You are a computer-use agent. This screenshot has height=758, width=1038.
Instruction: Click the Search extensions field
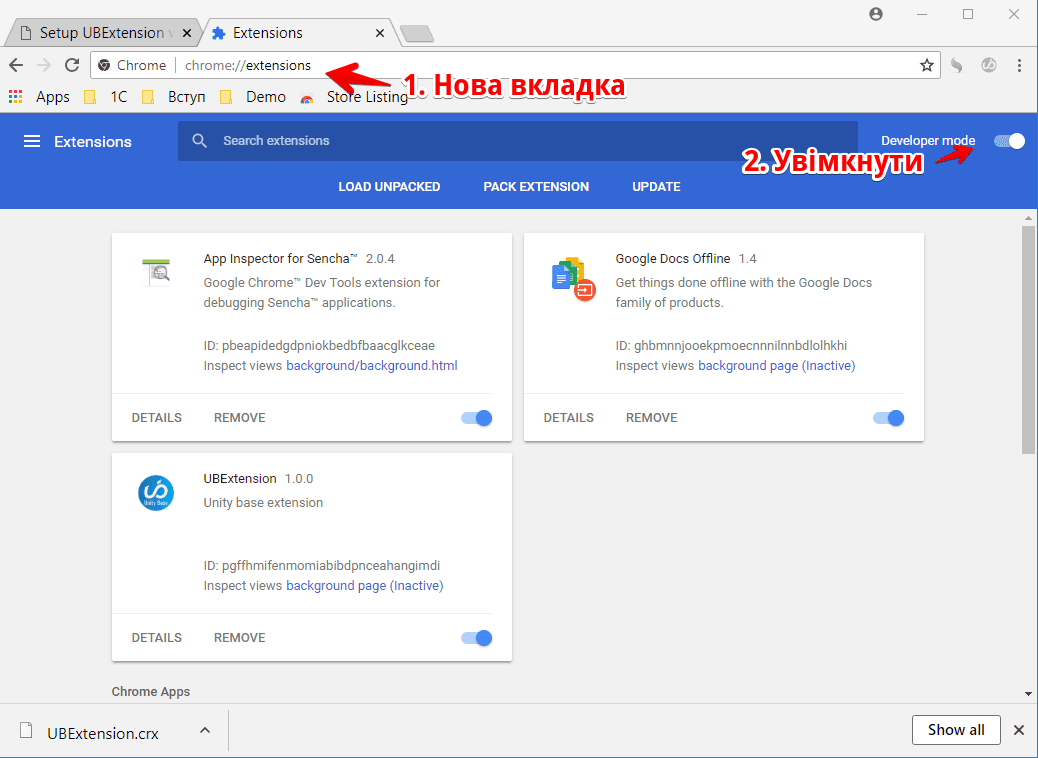pyautogui.click(x=518, y=140)
